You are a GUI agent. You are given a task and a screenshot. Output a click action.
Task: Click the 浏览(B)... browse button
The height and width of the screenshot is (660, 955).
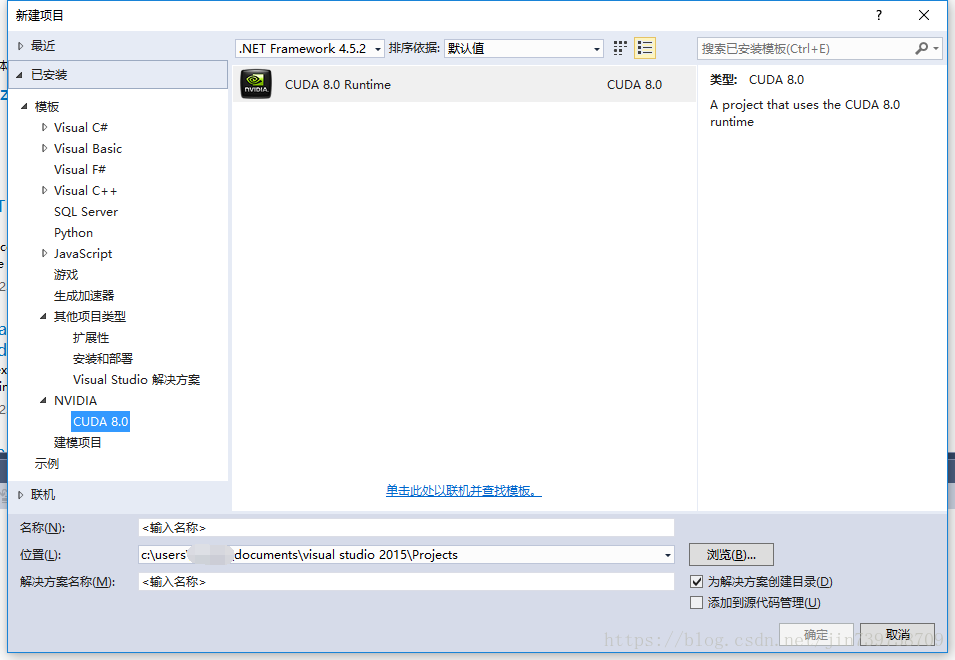731,555
